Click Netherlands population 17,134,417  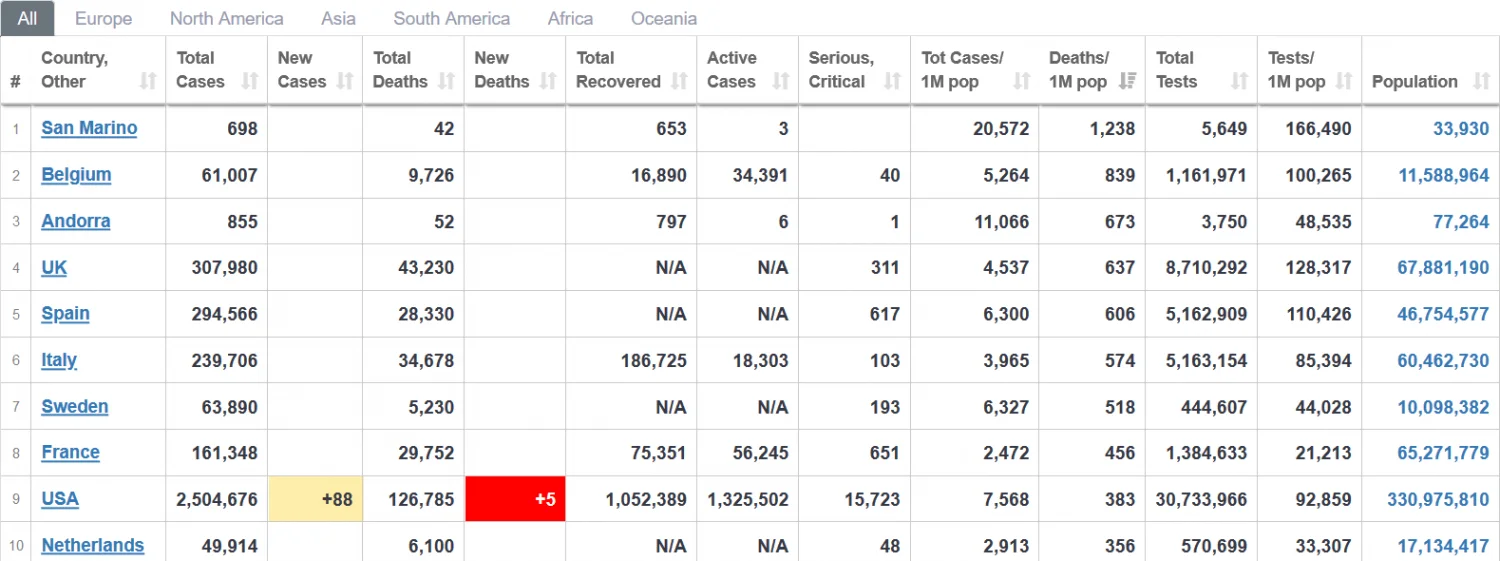click(x=1443, y=545)
